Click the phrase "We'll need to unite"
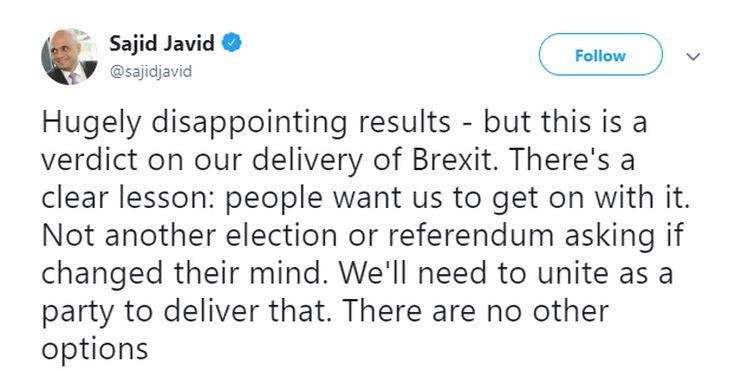The image size is (735, 371). click(x=475, y=273)
